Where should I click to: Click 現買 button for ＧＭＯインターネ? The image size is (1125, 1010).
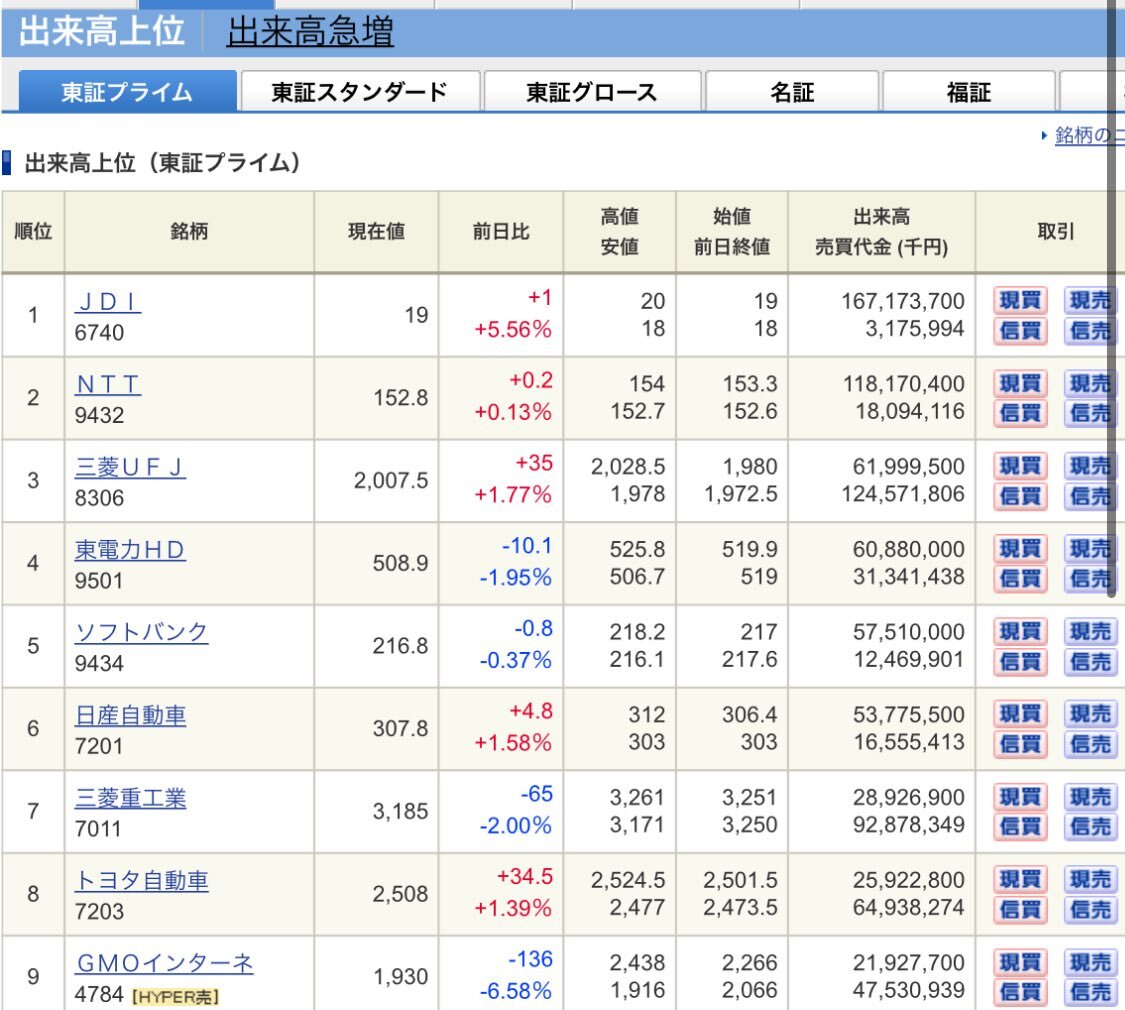(x=1020, y=962)
